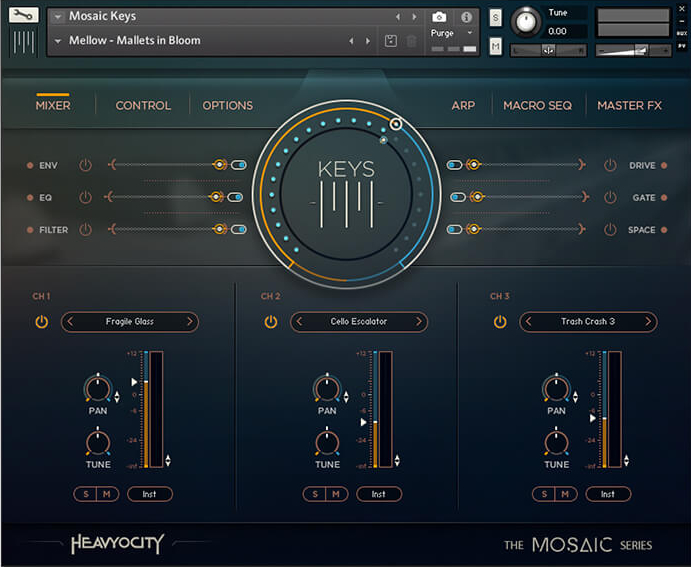This screenshot has width=691, height=567.
Task: Toggle CH 2 power button
Action: tap(271, 322)
